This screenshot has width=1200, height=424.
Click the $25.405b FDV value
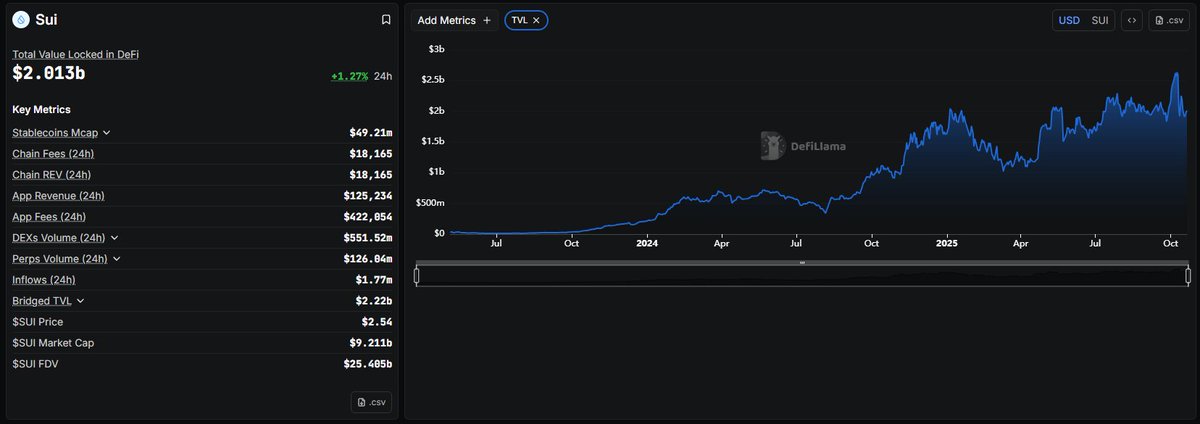click(x=368, y=364)
